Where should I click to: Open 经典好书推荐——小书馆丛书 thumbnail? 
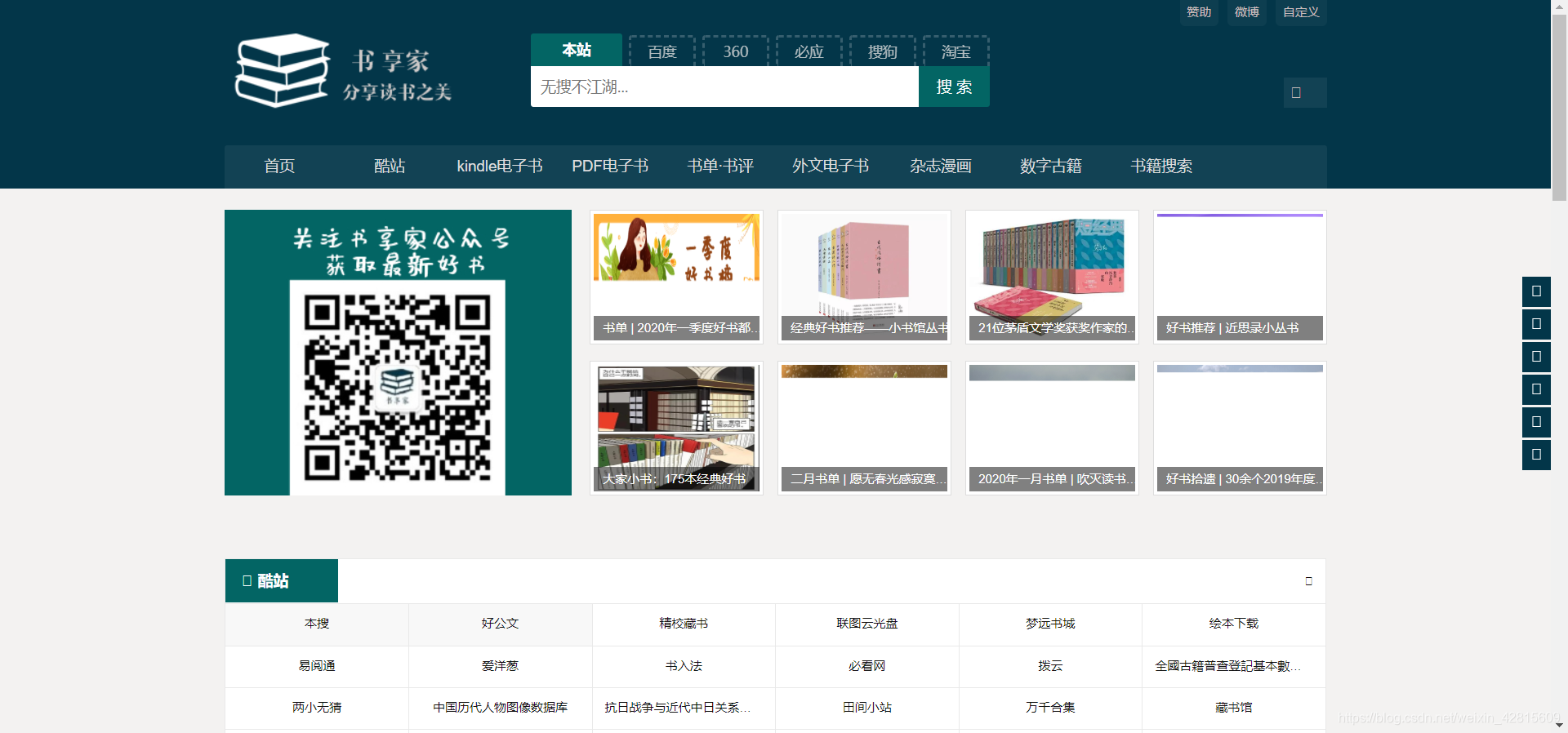[x=864, y=277]
